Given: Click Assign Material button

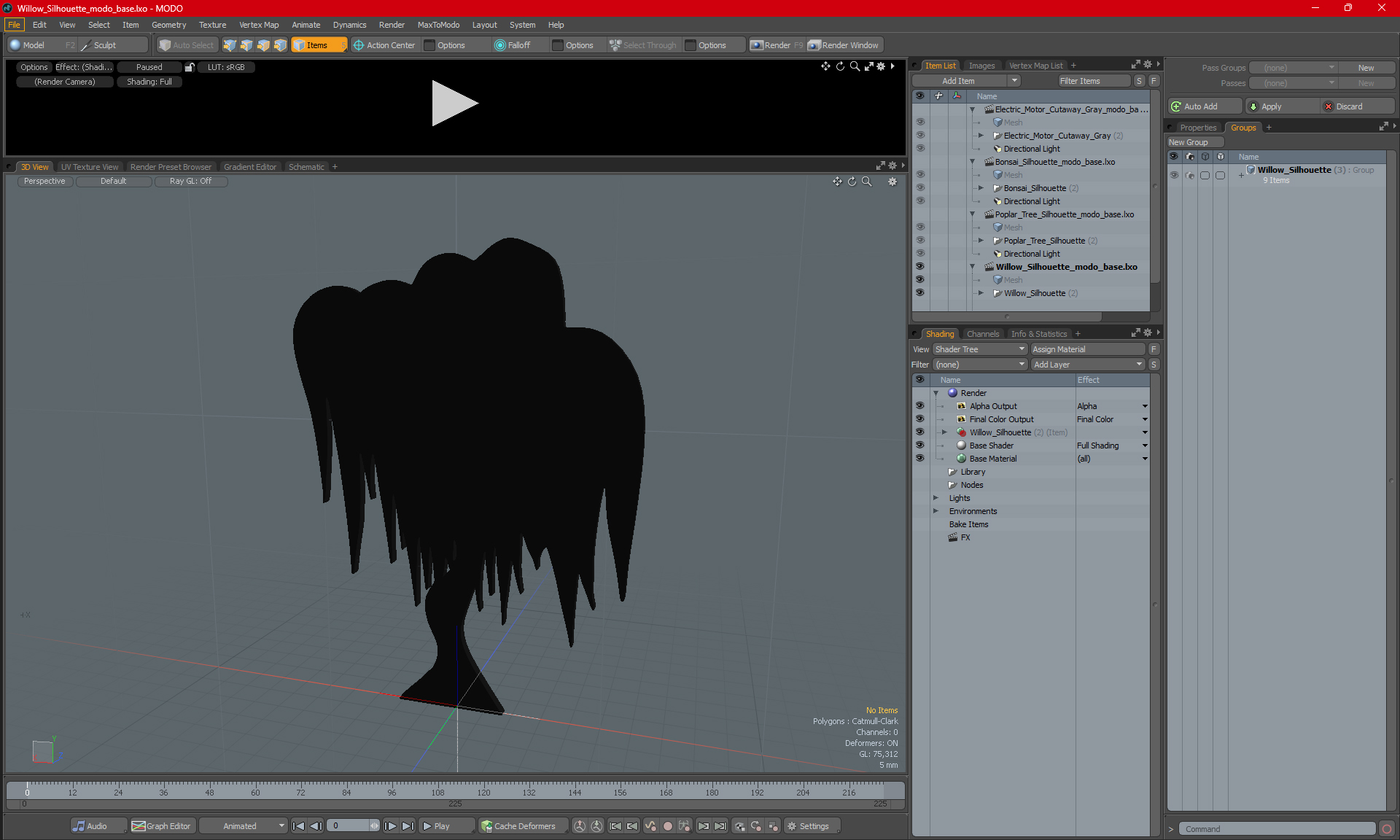Looking at the screenshot, I should click(x=1088, y=349).
